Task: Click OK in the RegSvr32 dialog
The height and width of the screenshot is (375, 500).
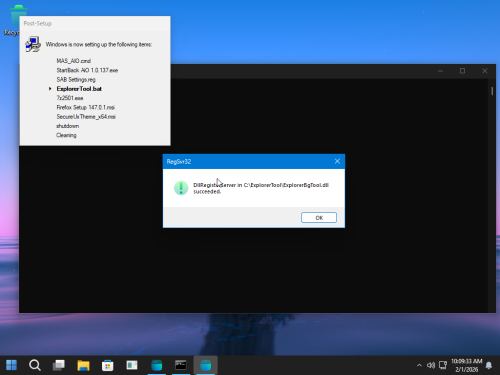Action: [x=319, y=218]
